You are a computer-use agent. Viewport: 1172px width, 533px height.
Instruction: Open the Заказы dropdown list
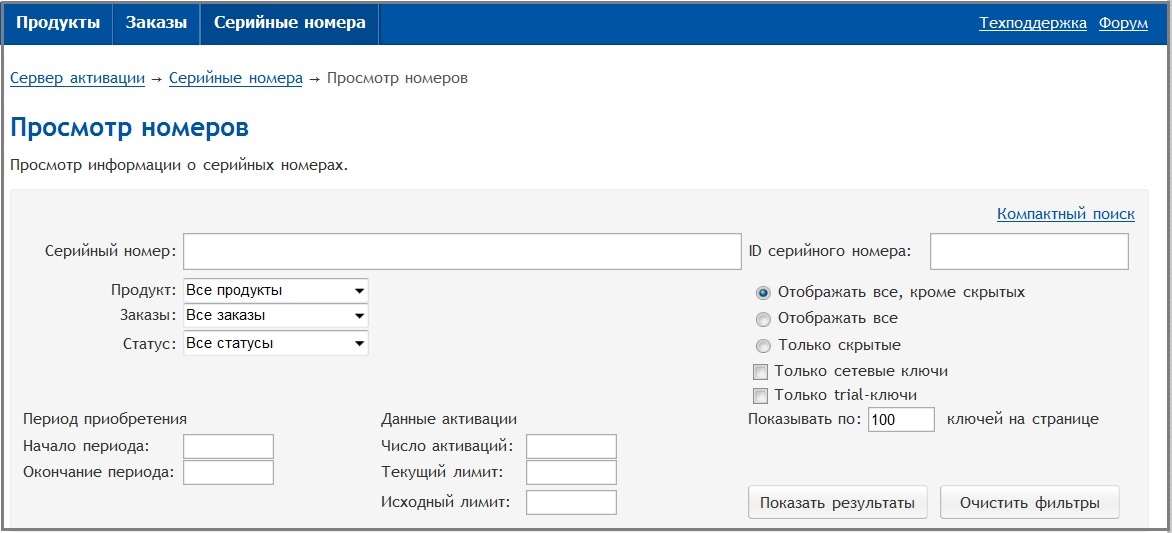(x=276, y=316)
